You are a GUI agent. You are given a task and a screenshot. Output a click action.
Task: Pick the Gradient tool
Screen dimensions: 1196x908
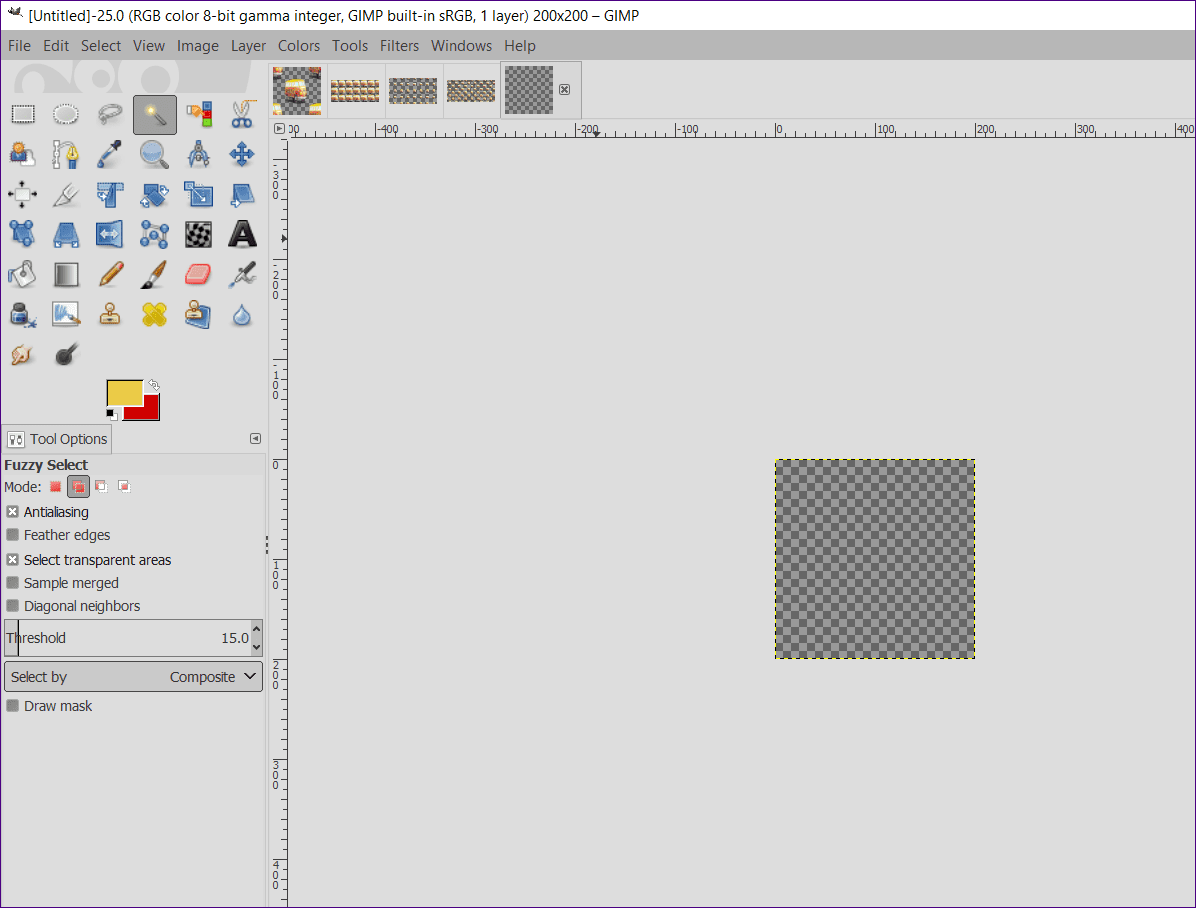point(66,274)
